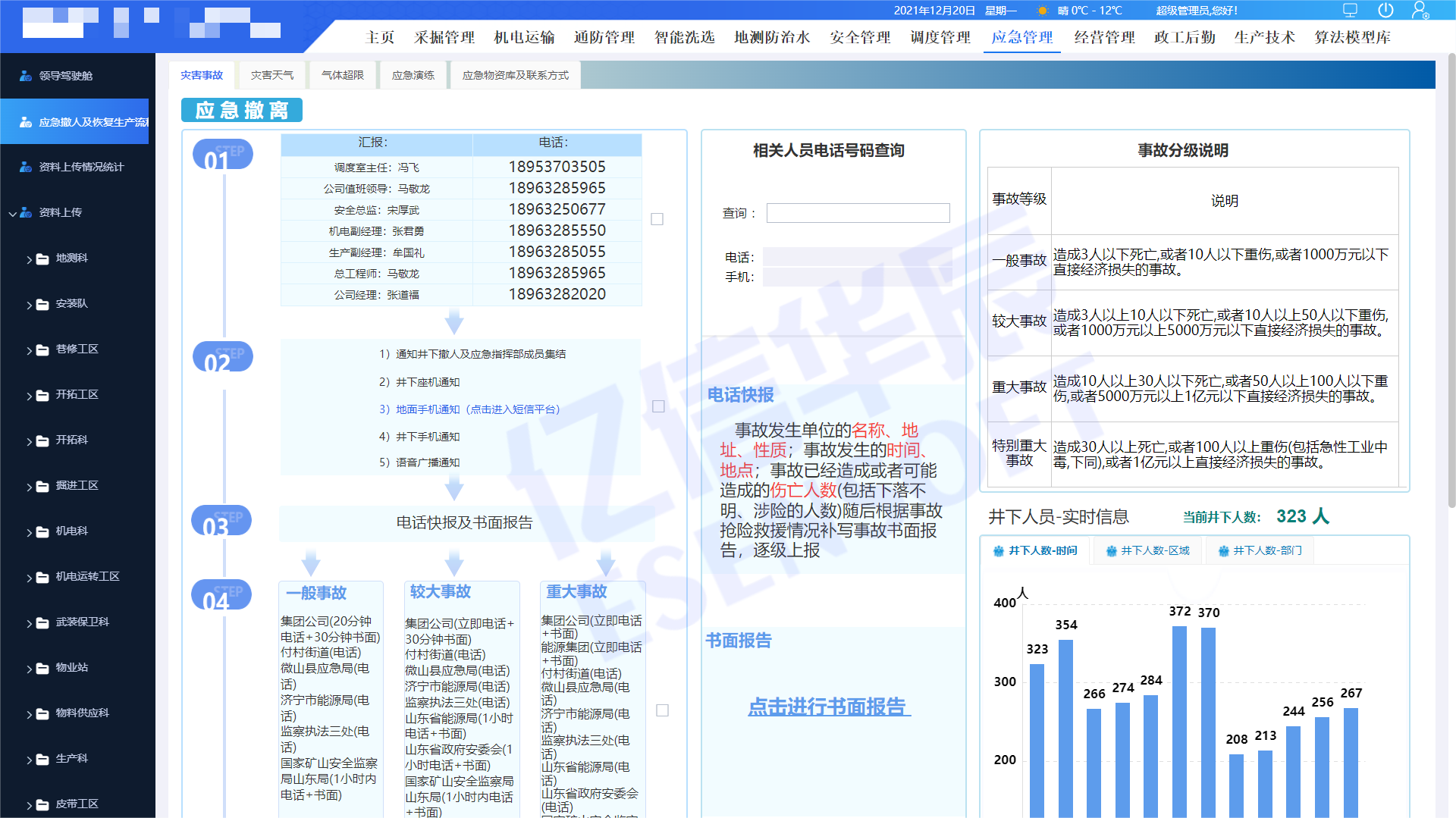Collapse the 资料上传 tree section
Screen dimensions: 1456x818
point(12,214)
